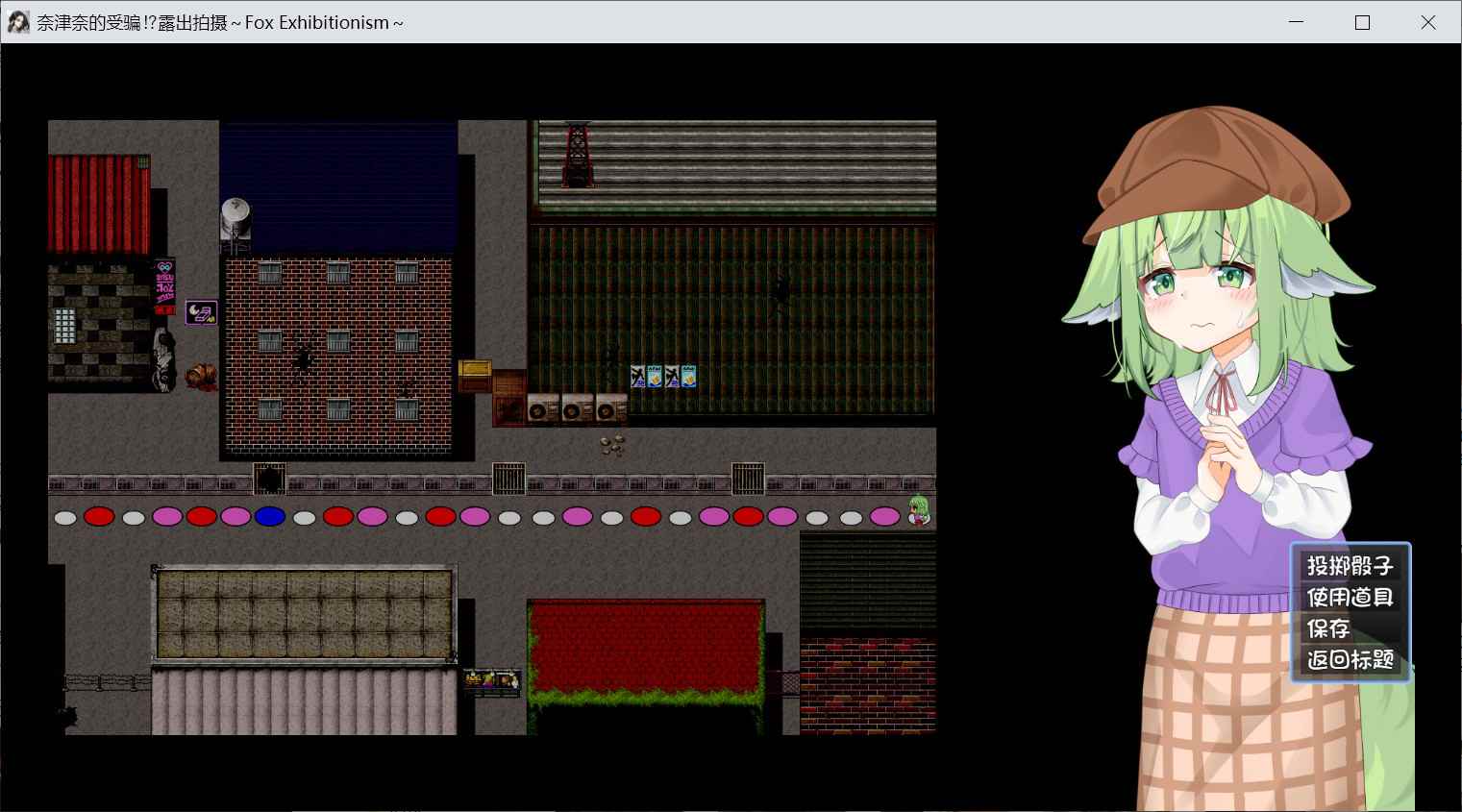
Task: Minimize the game window
Action: [x=1296, y=22]
